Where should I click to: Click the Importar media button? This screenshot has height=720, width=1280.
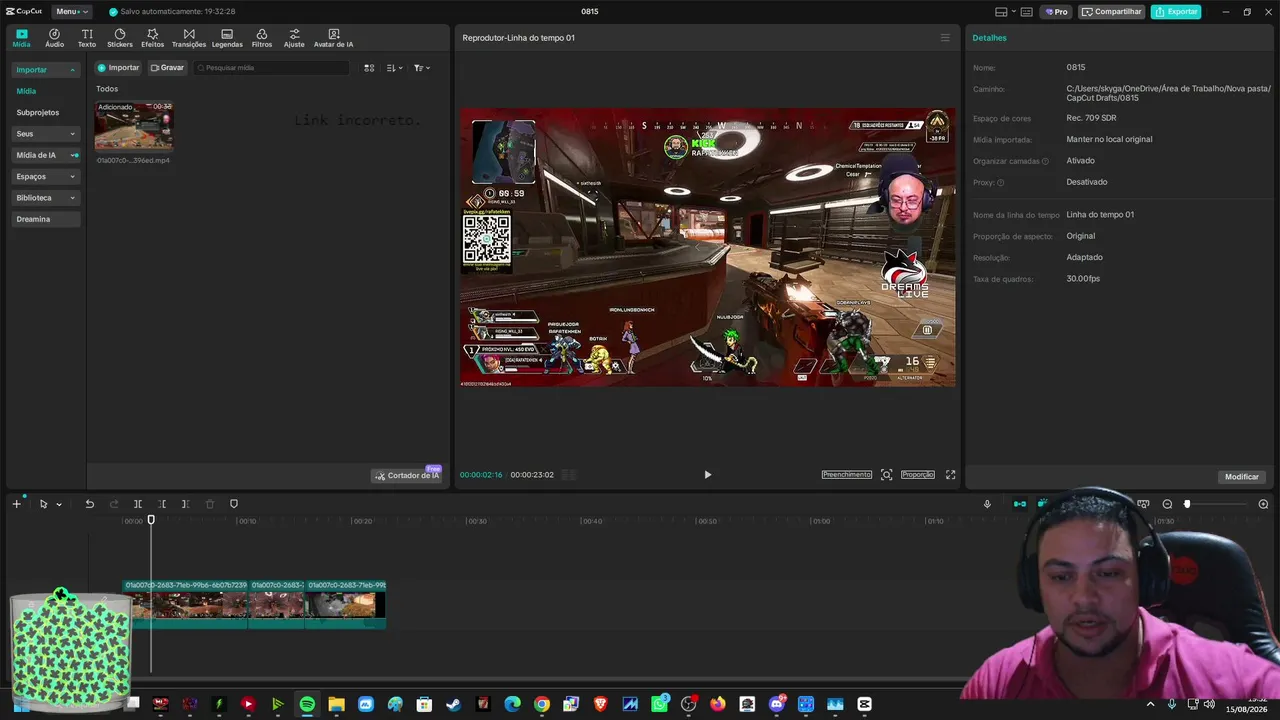pos(118,68)
